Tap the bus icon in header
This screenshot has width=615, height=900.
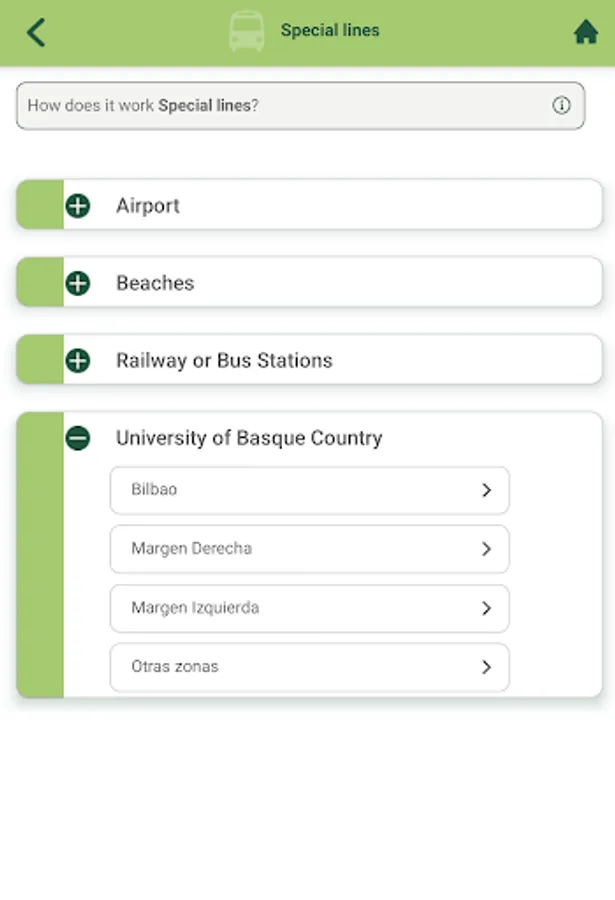(x=247, y=31)
